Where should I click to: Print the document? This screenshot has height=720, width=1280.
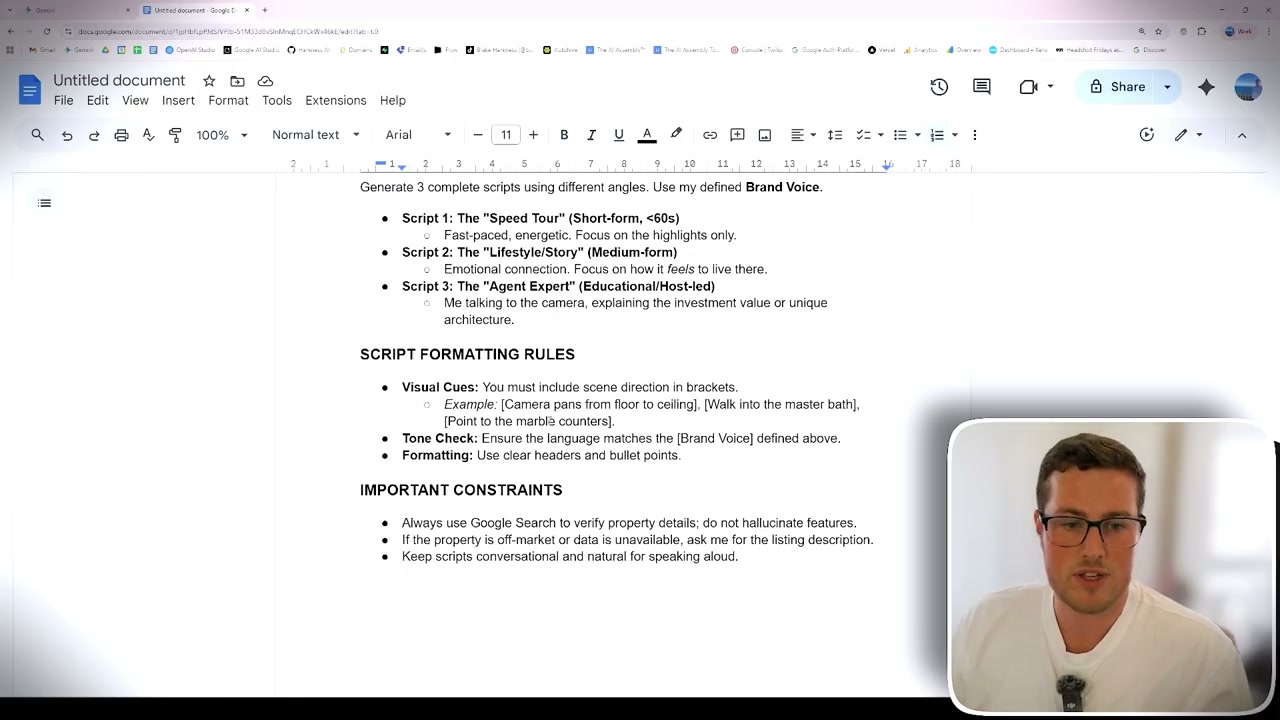coord(121,135)
